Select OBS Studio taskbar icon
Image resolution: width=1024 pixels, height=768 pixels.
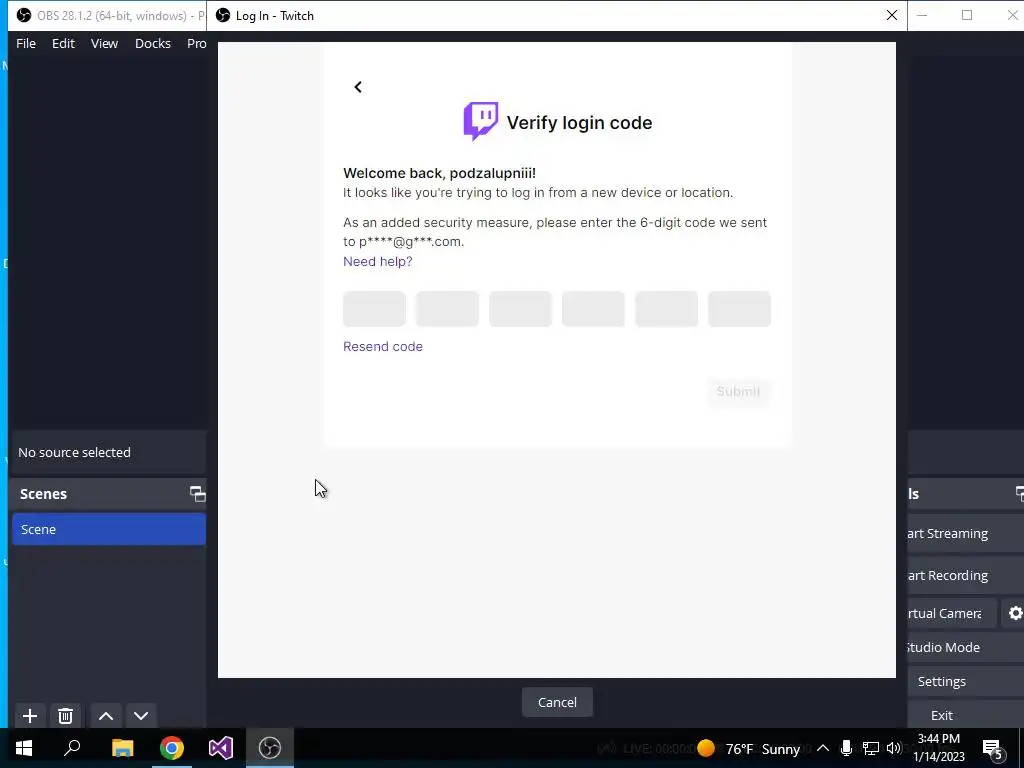click(x=270, y=748)
